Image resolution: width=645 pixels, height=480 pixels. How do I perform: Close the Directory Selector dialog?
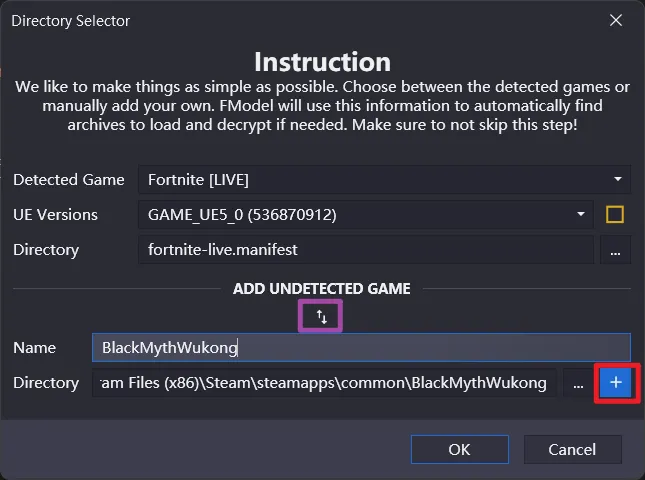[616, 20]
